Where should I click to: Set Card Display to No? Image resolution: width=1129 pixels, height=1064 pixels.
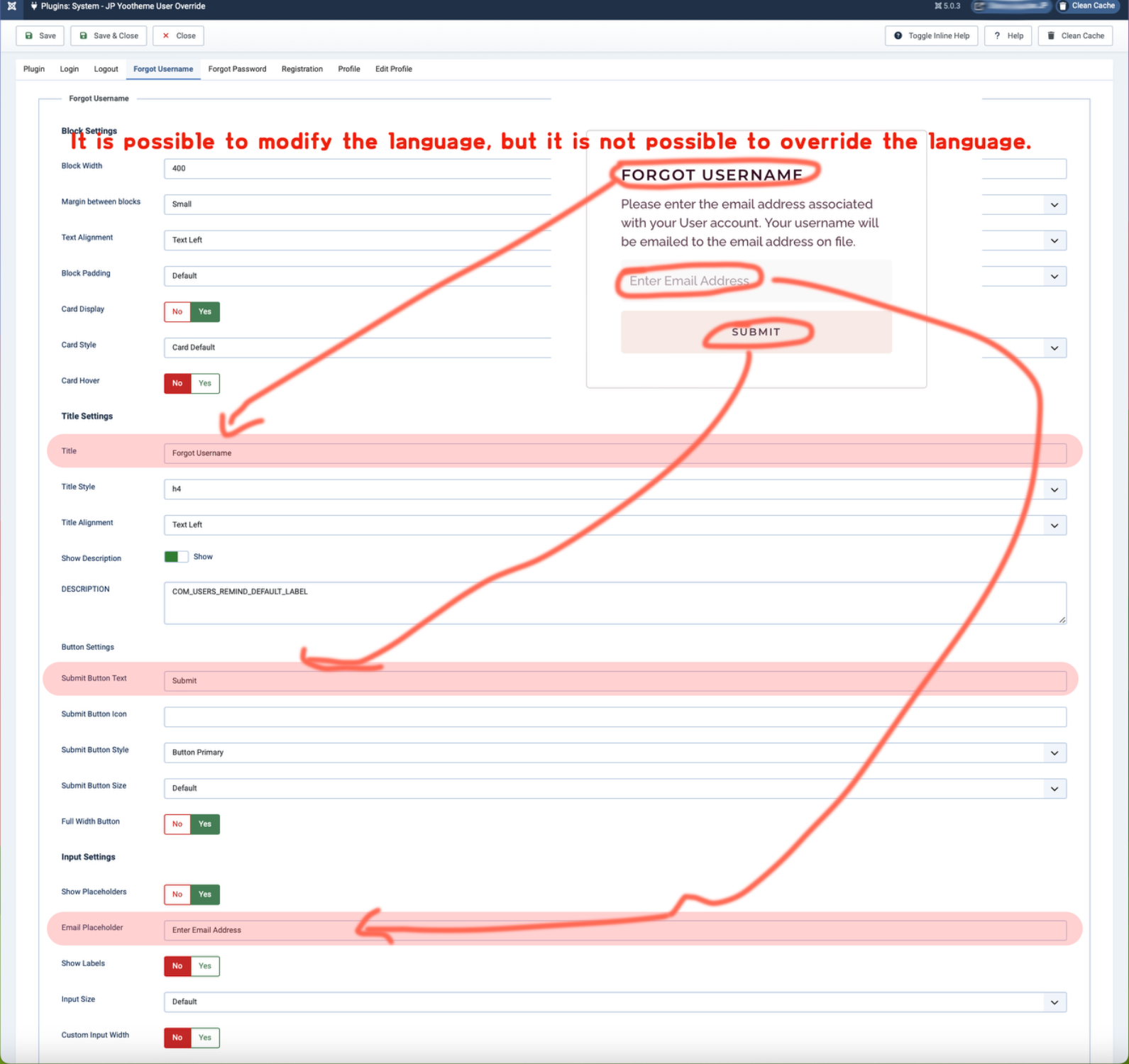point(177,312)
